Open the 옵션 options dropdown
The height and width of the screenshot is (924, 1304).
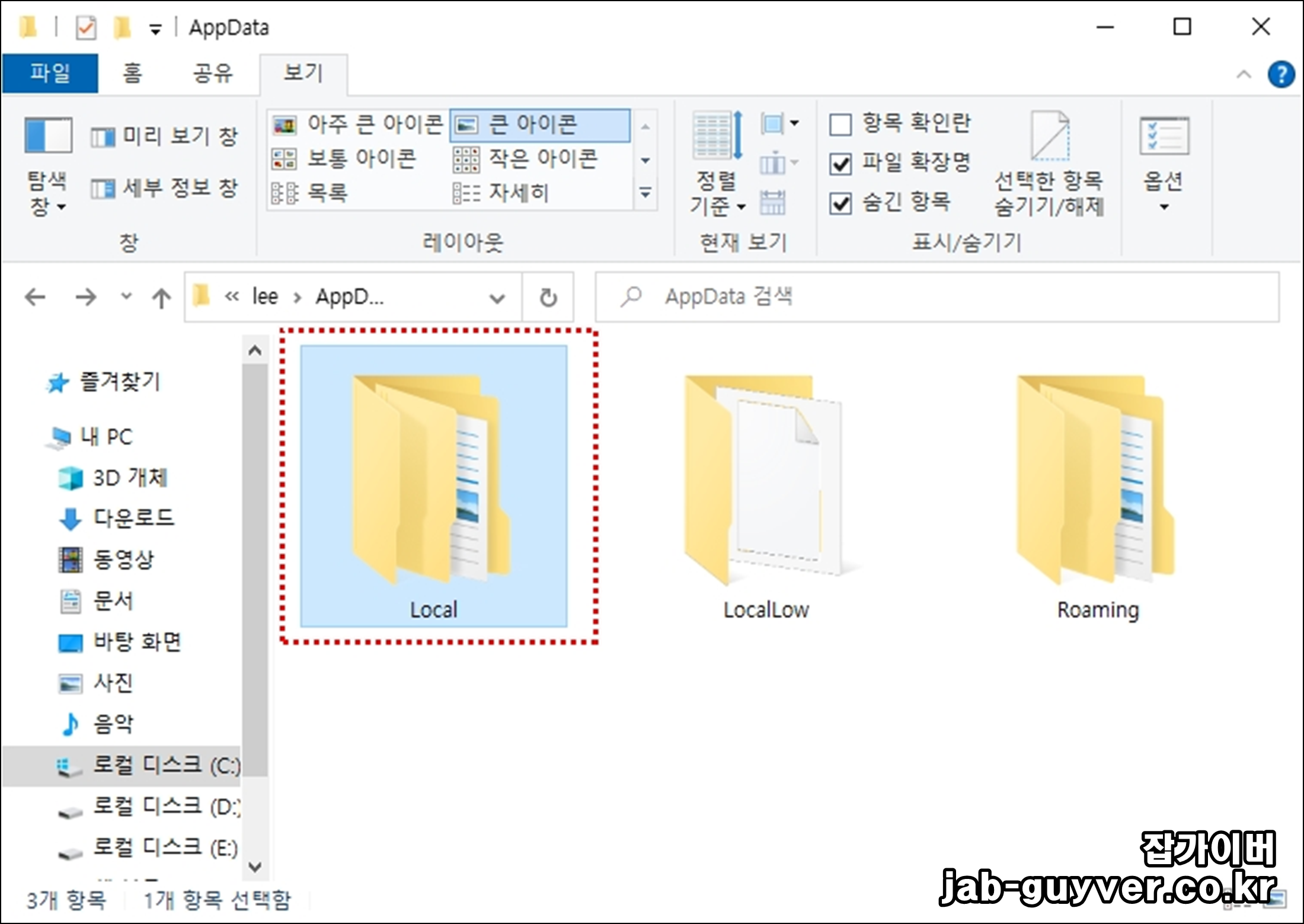(x=1164, y=206)
